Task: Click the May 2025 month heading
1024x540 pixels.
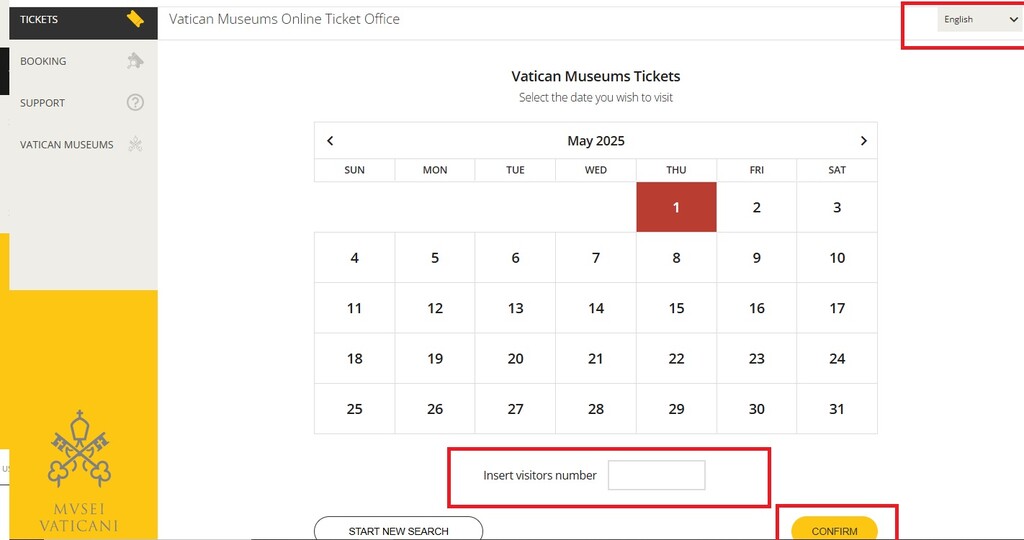Action: 596,140
